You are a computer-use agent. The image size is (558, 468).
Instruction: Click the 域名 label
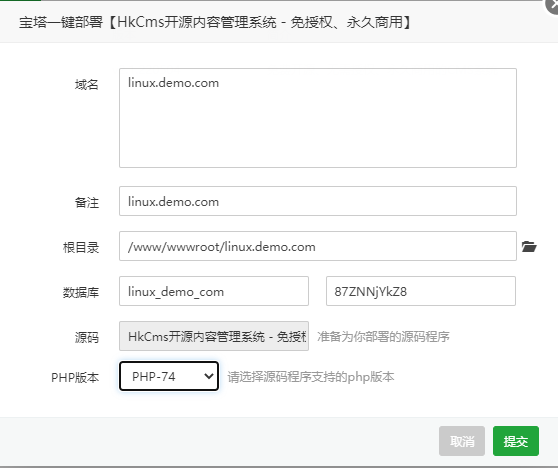[86, 85]
